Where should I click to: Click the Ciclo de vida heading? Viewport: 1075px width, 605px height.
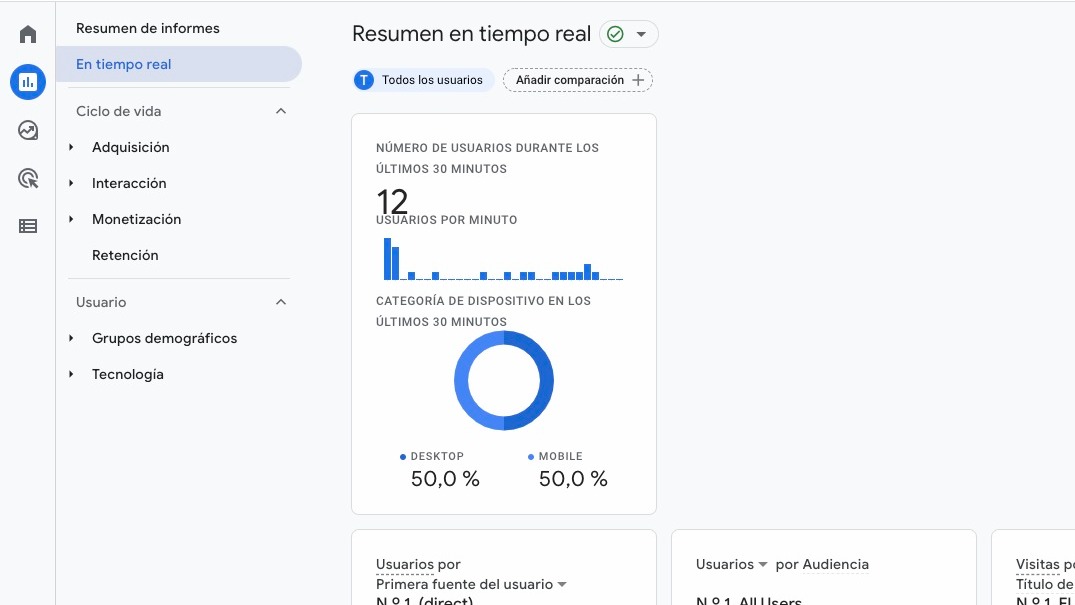[119, 111]
